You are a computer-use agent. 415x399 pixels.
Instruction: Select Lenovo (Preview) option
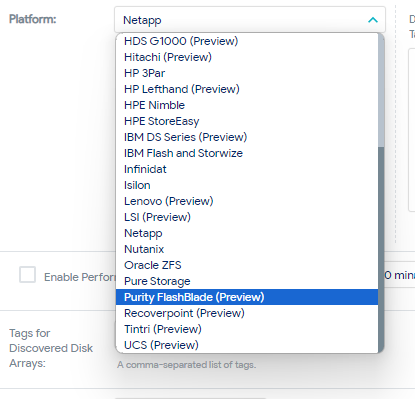click(x=247, y=201)
